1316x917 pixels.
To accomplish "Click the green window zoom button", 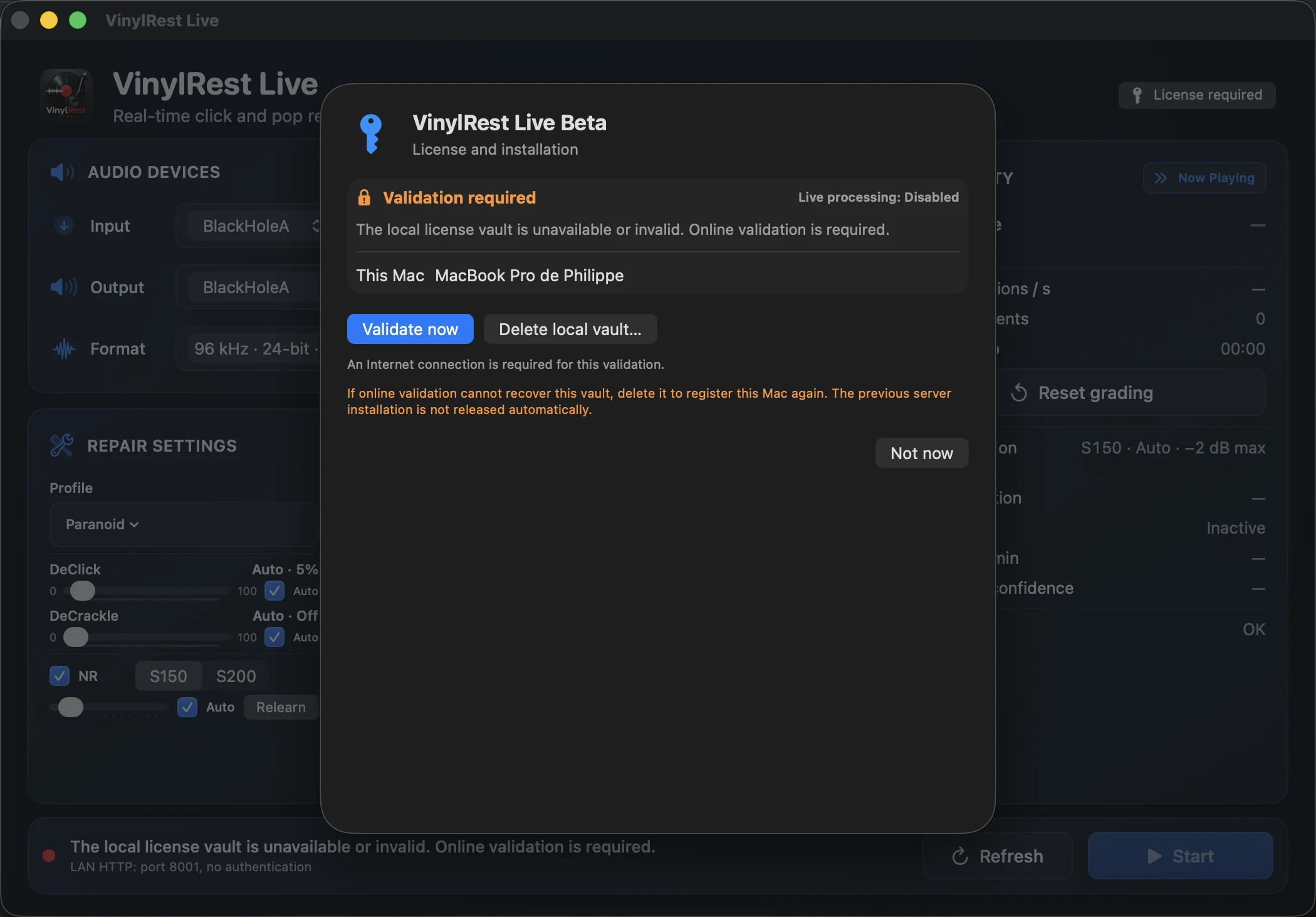I will (x=78, y=20).
